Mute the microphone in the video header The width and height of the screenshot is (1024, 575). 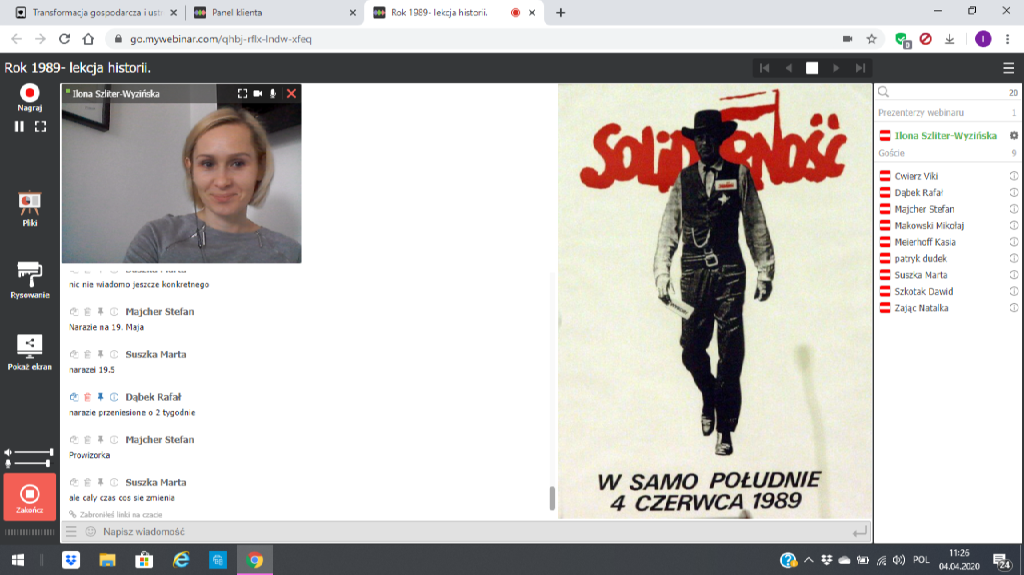tap(272, 93)
